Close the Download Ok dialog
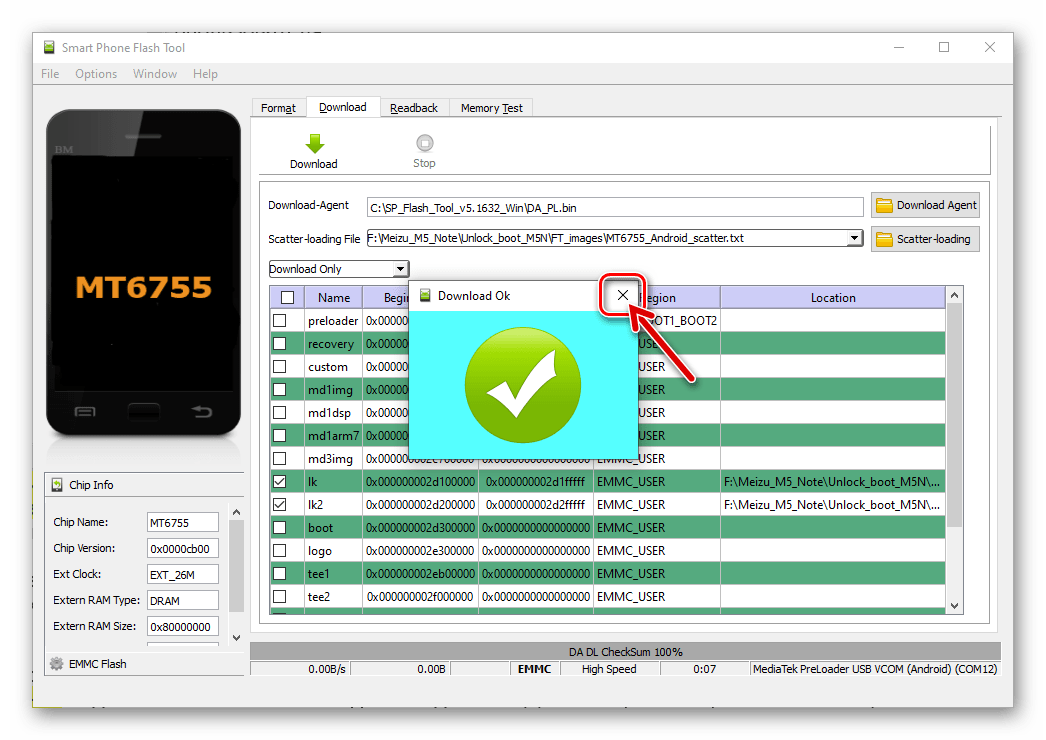This screenshot has height=740, width=1046. click(622, 295)
